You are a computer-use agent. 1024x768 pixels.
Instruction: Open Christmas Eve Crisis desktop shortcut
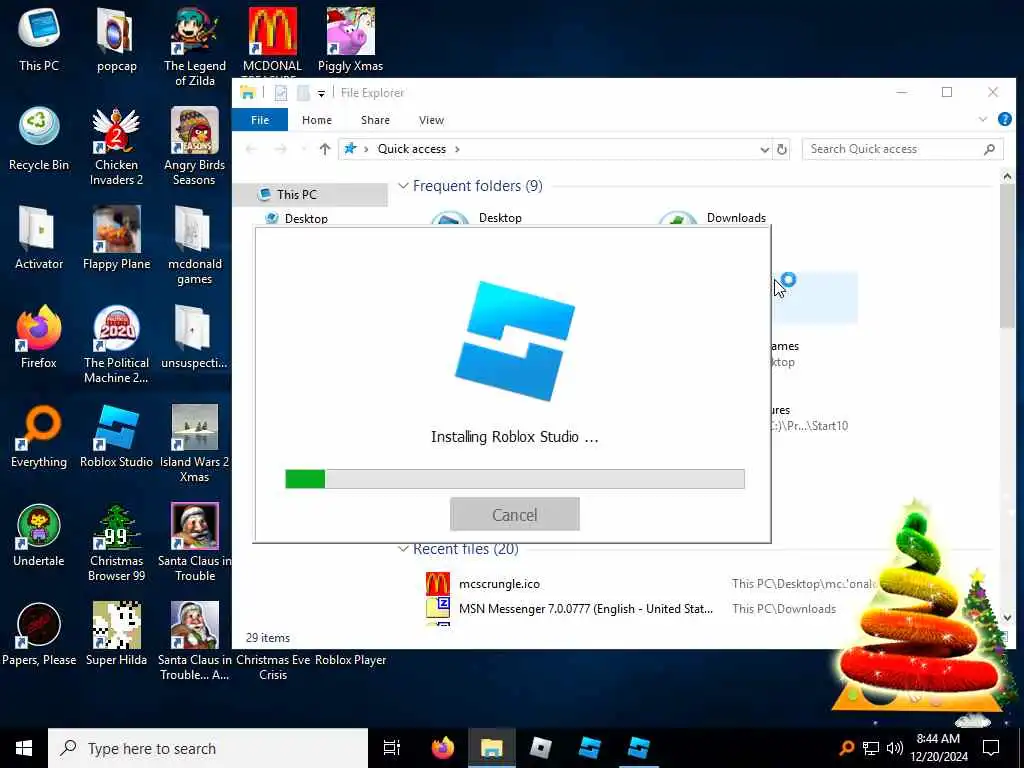[273, 667]
